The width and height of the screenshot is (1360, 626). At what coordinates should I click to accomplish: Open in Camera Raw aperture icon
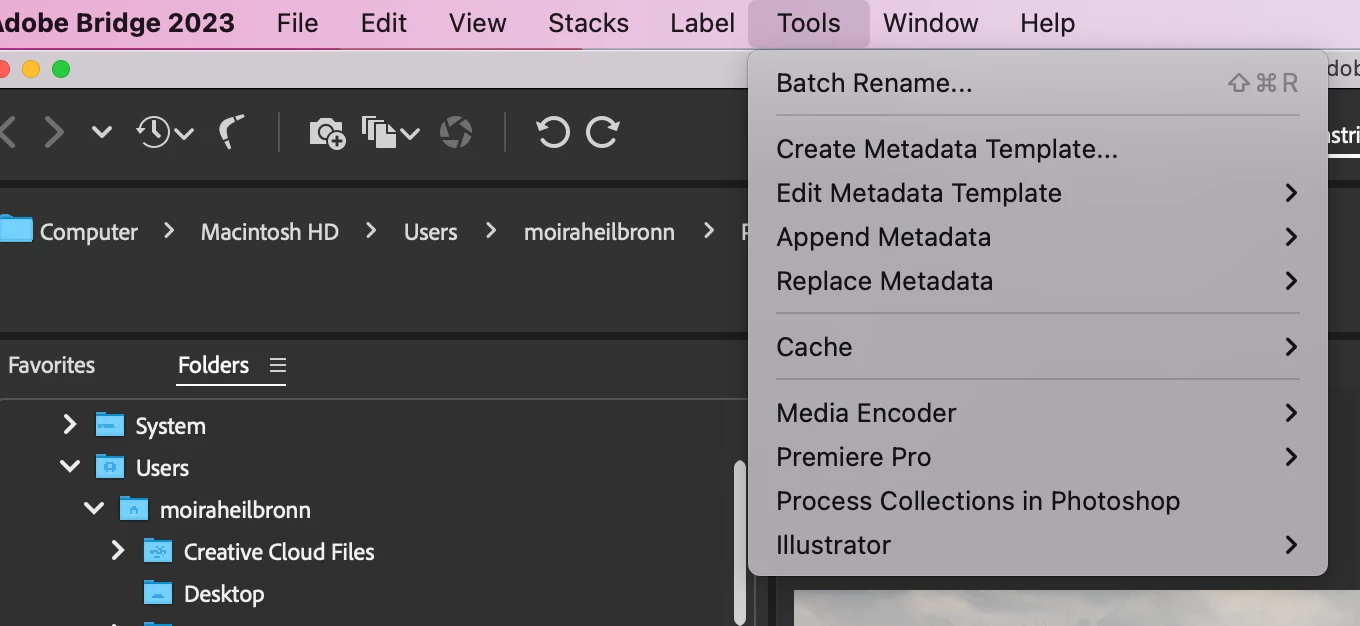coord(456,132)
